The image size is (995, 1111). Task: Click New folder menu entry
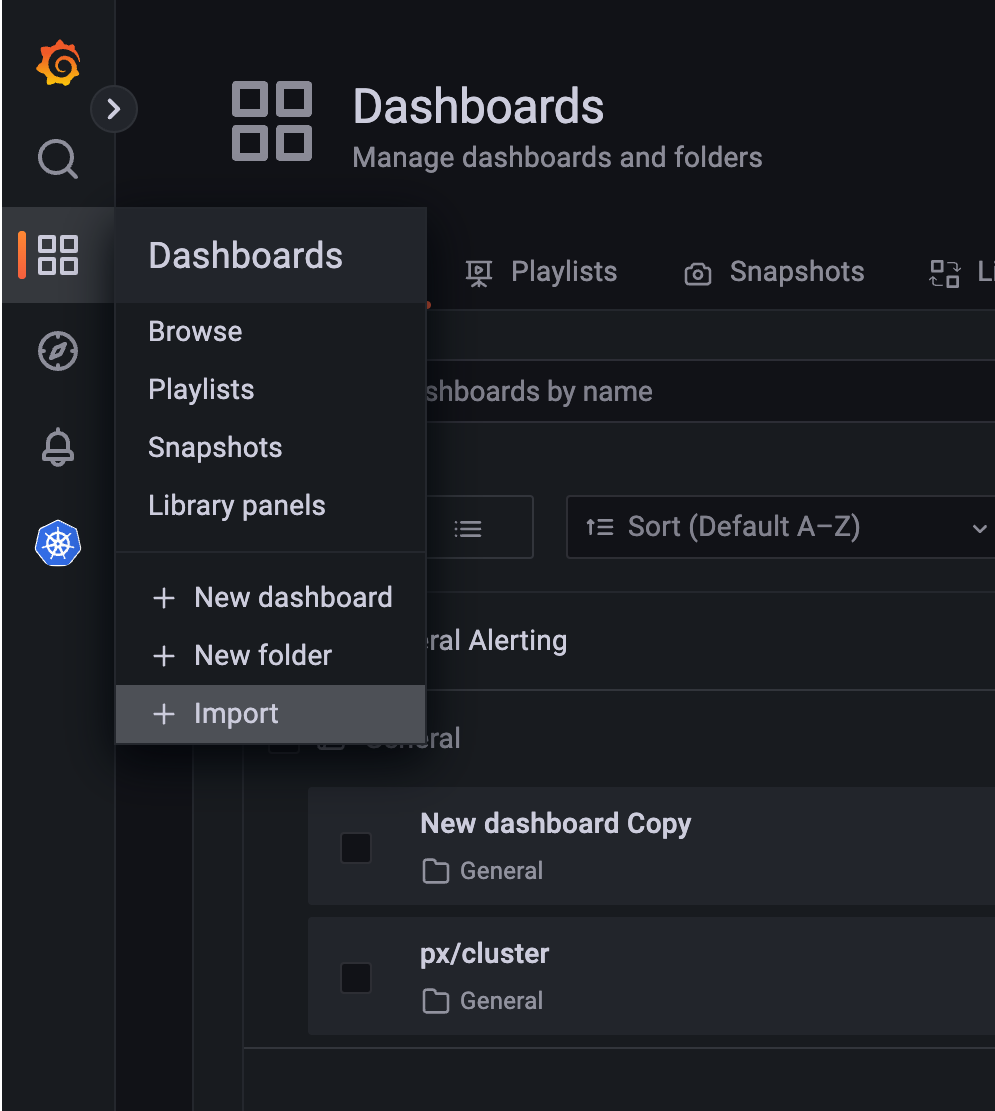pos(263,655)
